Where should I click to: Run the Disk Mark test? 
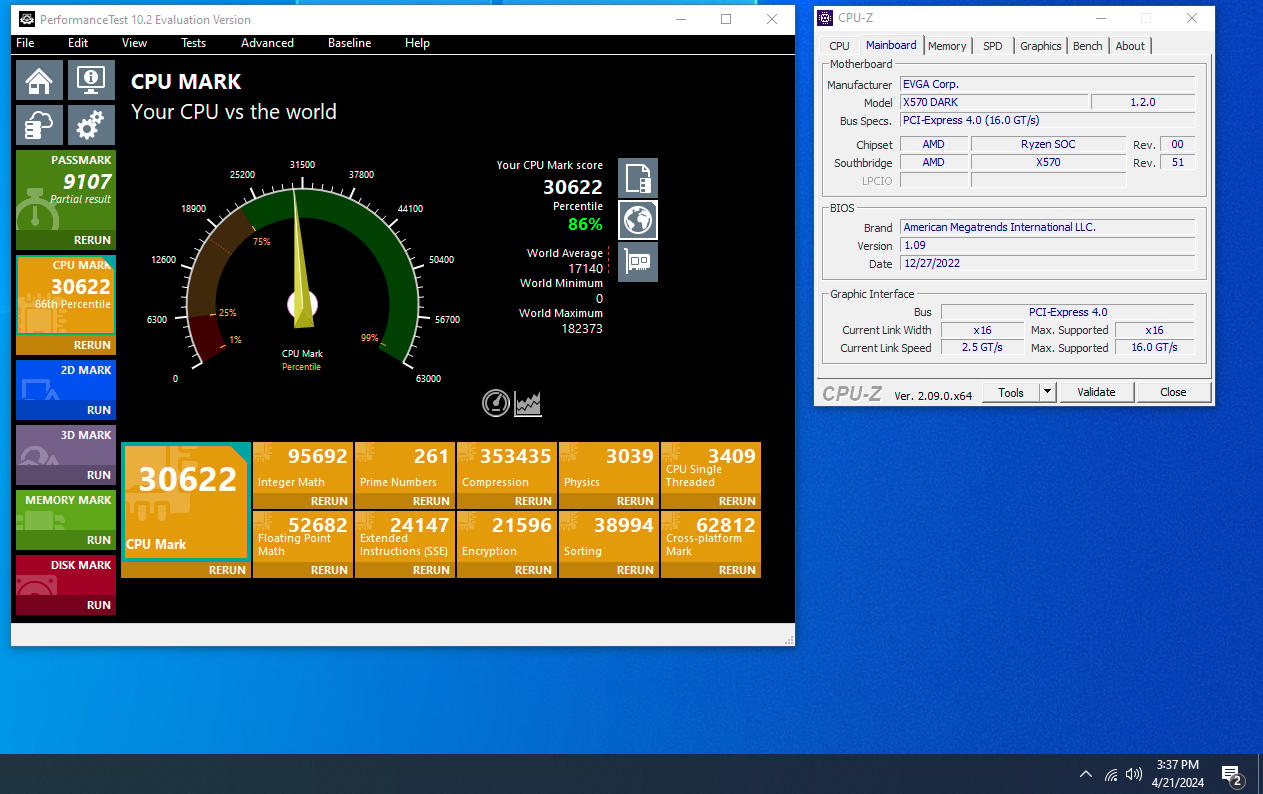pyautogui.click(x=98, y=605)
